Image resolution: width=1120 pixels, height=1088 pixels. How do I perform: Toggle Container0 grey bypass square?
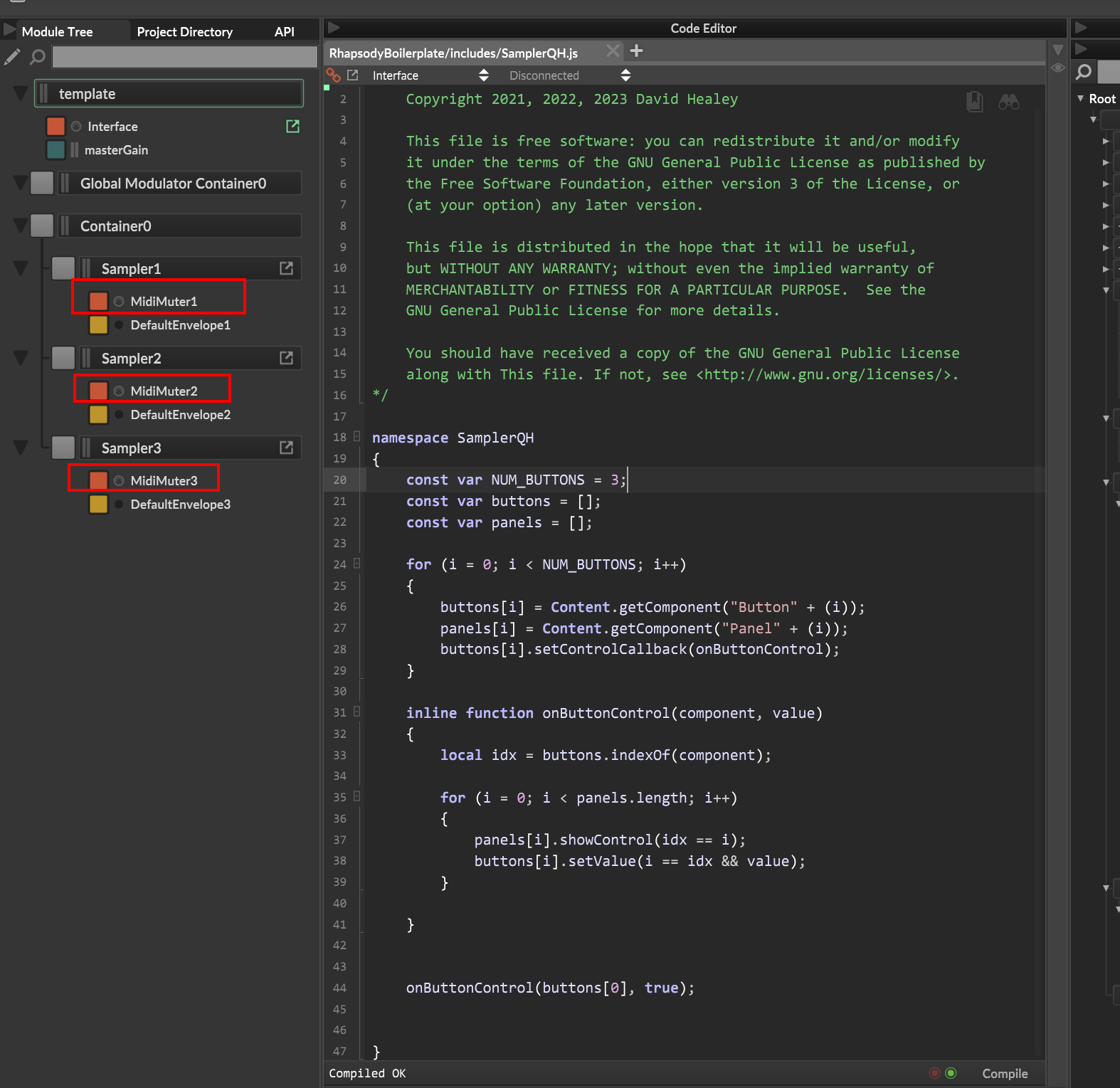(42, 226)
